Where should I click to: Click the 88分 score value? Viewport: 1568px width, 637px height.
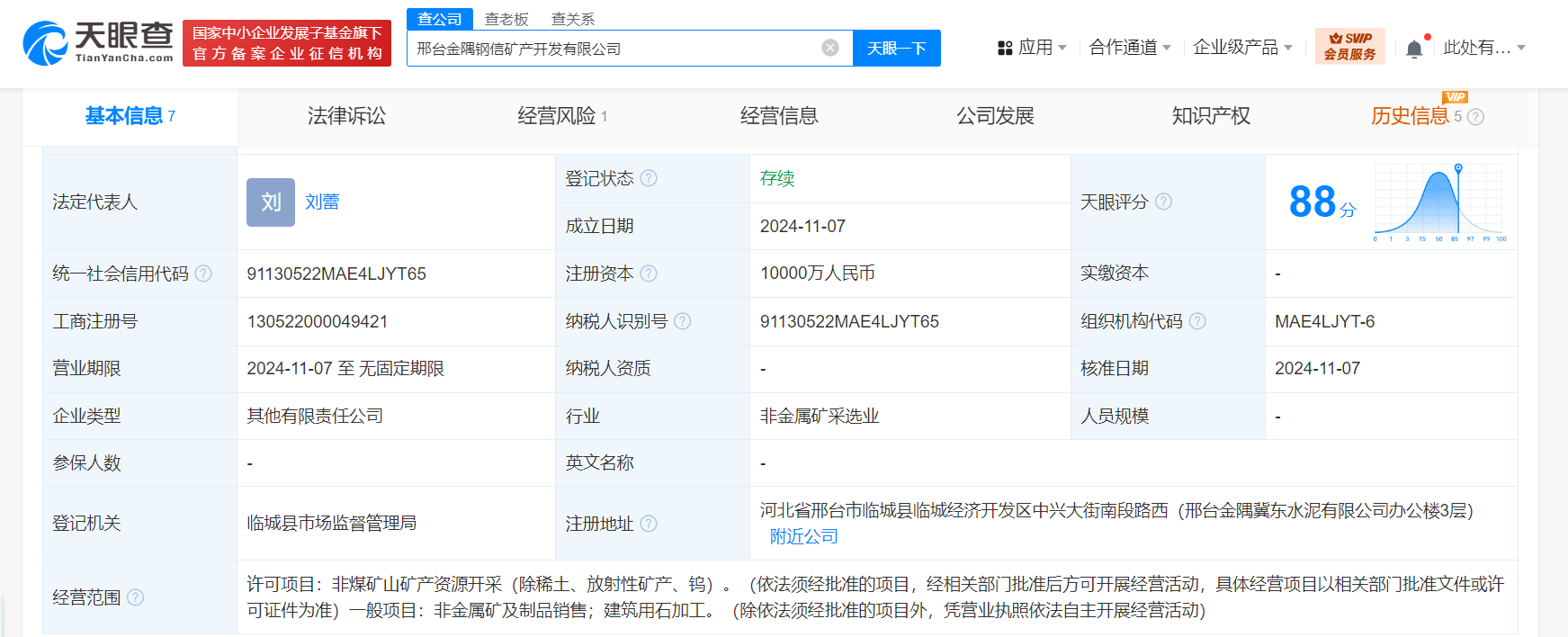pyautogui.click(x=1322, y=202)
